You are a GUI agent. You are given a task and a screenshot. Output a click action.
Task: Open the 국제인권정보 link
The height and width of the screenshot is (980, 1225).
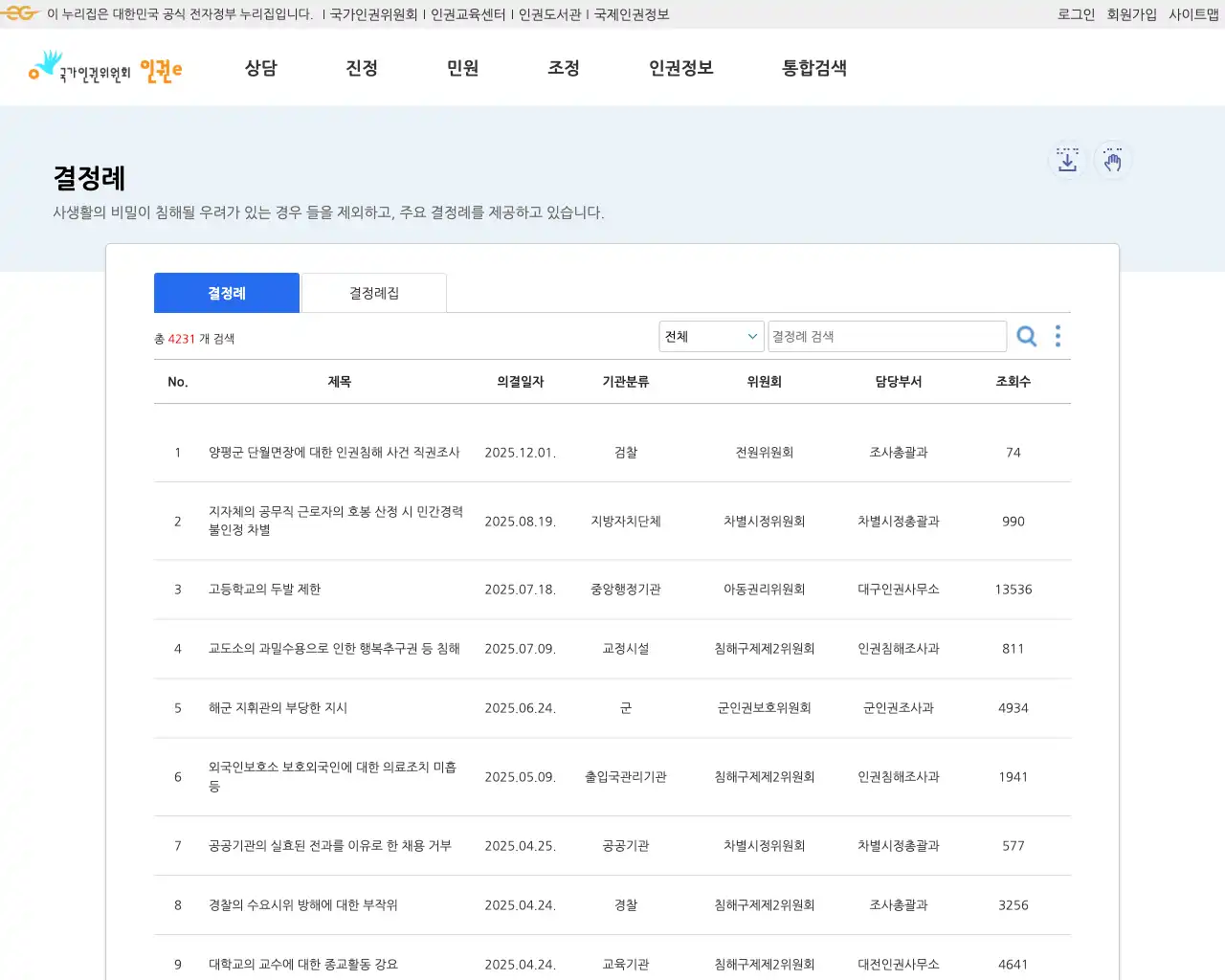pyautogui.click(x=631, y=13)
